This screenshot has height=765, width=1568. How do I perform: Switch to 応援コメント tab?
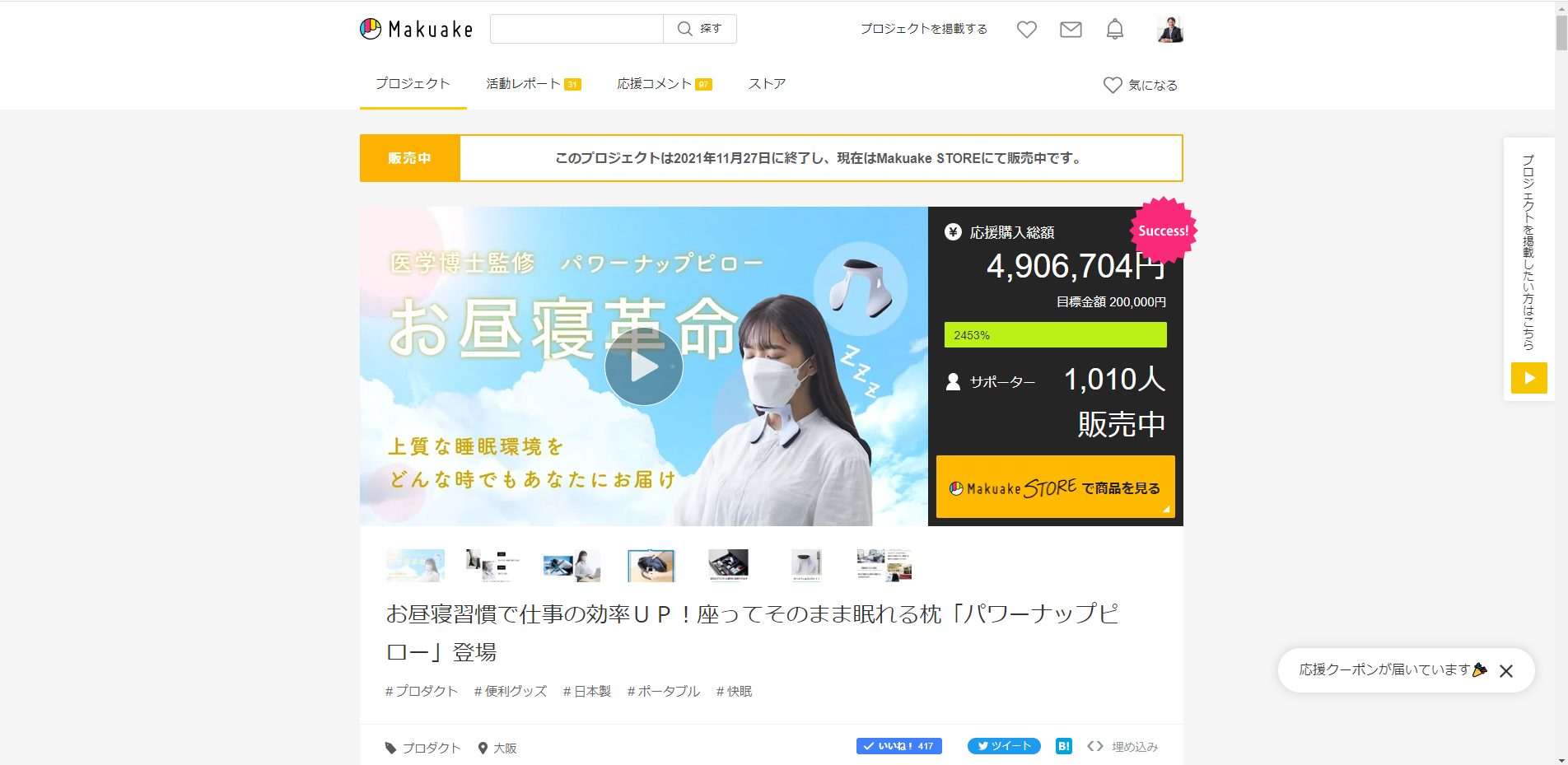pyautogui.click(x=664, y=84)
